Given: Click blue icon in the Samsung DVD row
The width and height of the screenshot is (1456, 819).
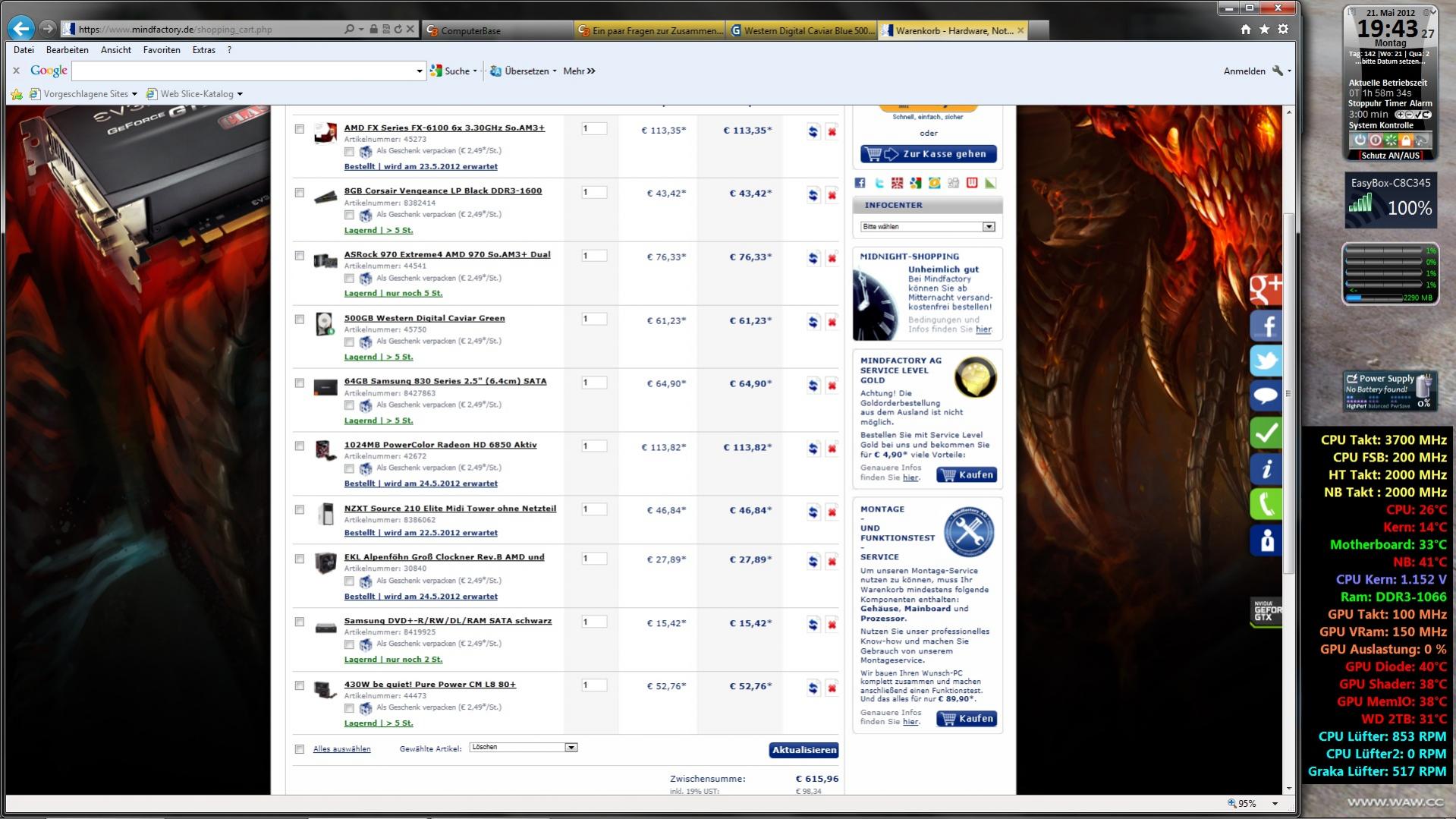Looking at the screenshot, I should tap(813, 624).
